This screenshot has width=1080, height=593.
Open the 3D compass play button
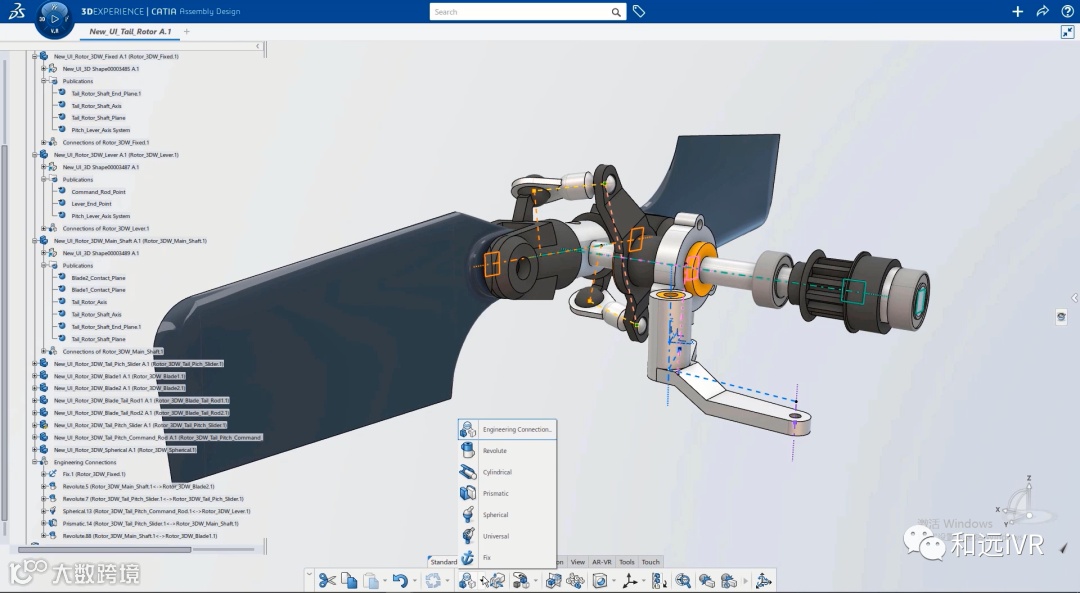tap(54, 19)
